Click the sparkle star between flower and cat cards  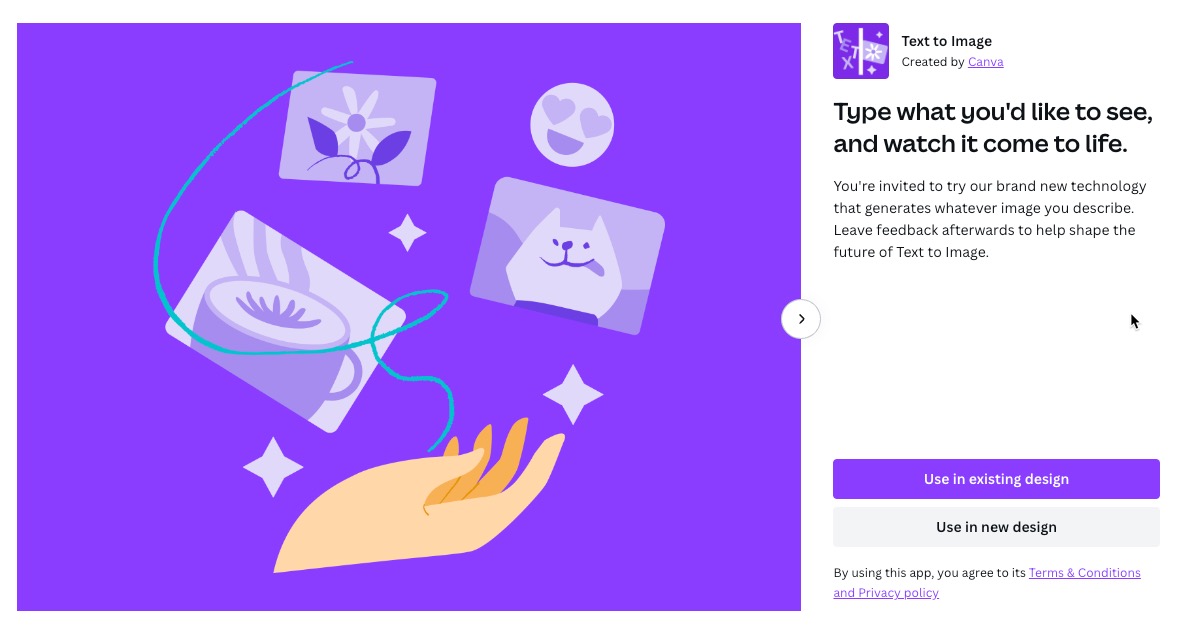(x=407, y=233)
